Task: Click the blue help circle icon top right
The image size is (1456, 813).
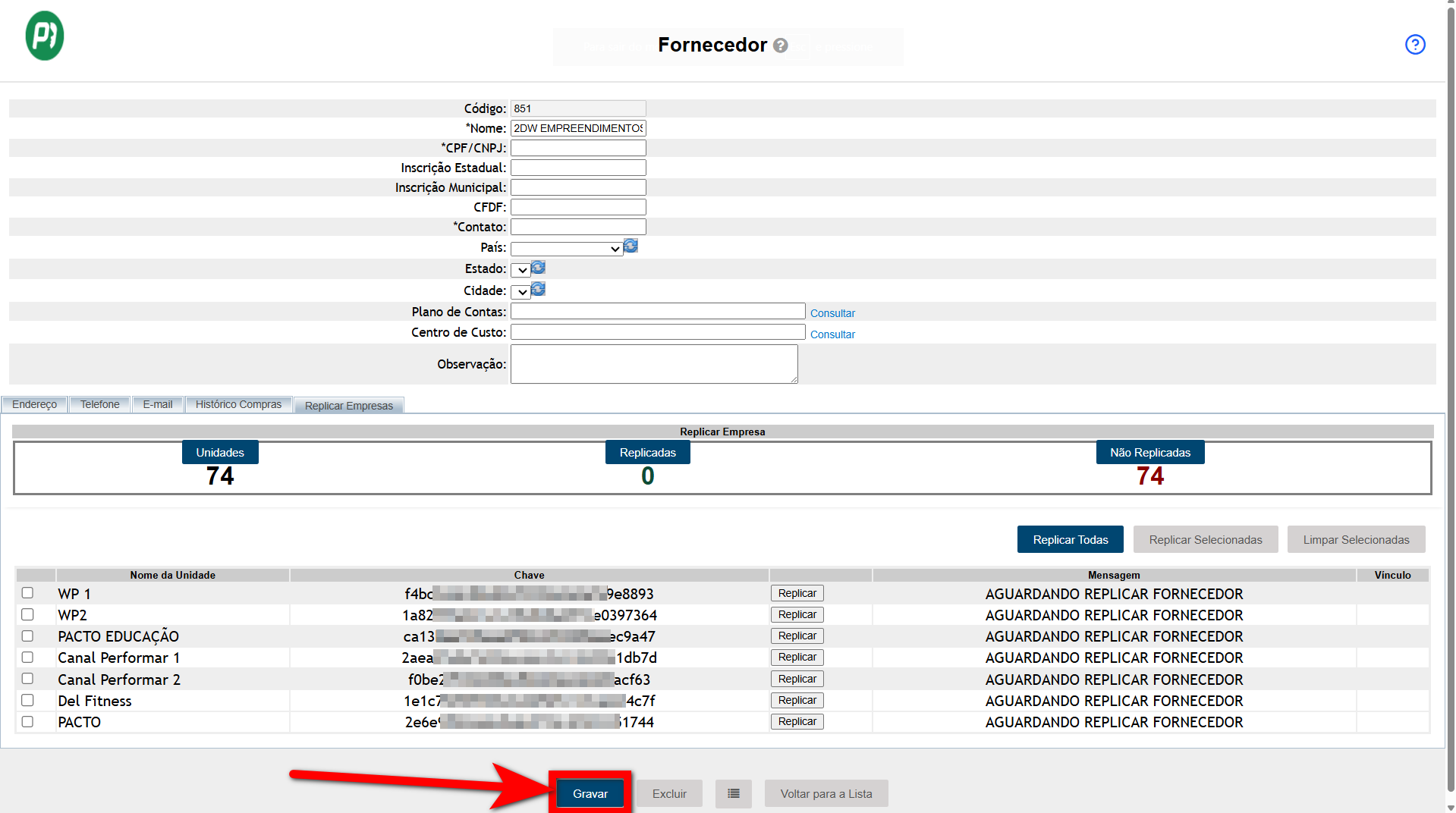Action: point(1414,45)
